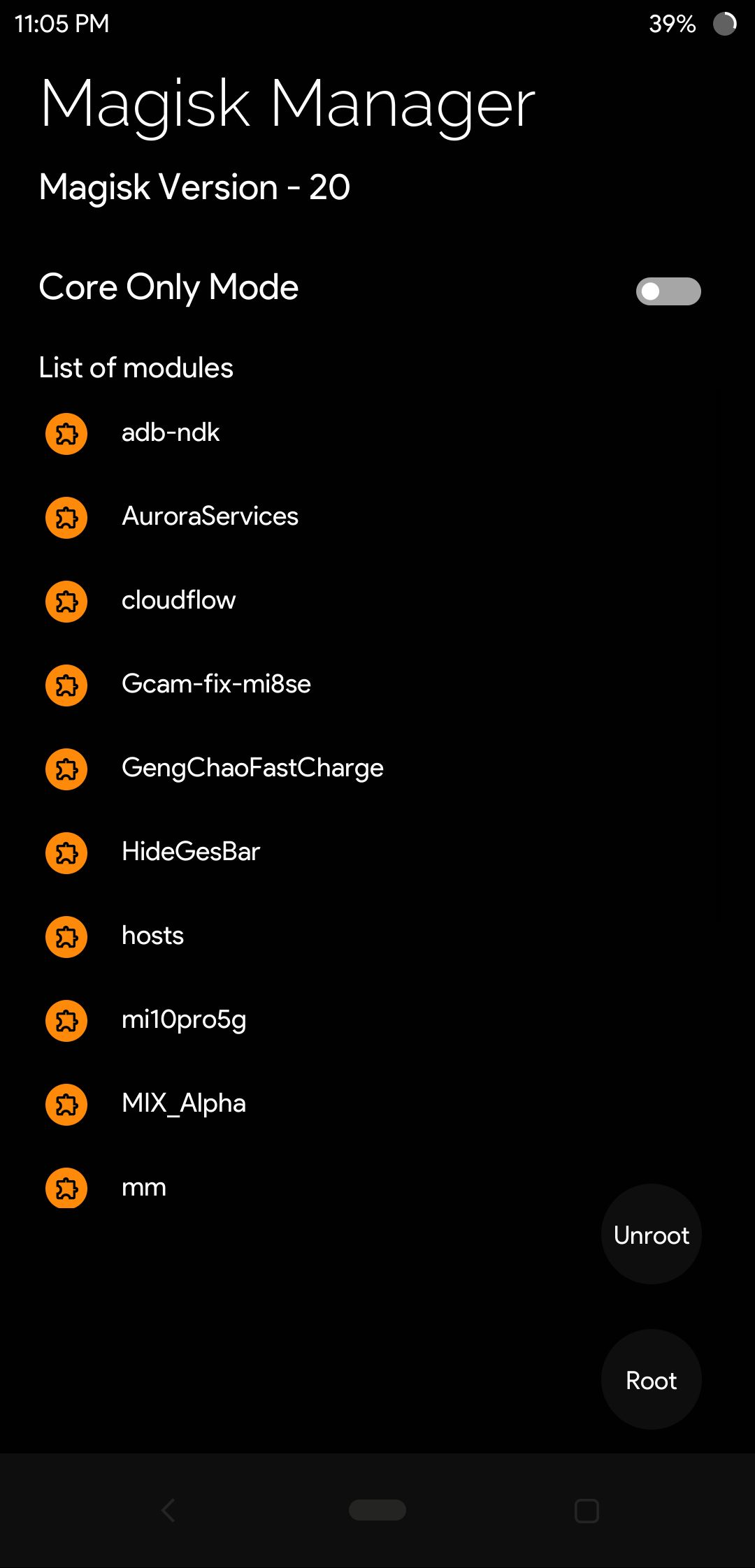Open recent apps square button
Viewport: 755px width, 1568px height.
pos(587,1511)
